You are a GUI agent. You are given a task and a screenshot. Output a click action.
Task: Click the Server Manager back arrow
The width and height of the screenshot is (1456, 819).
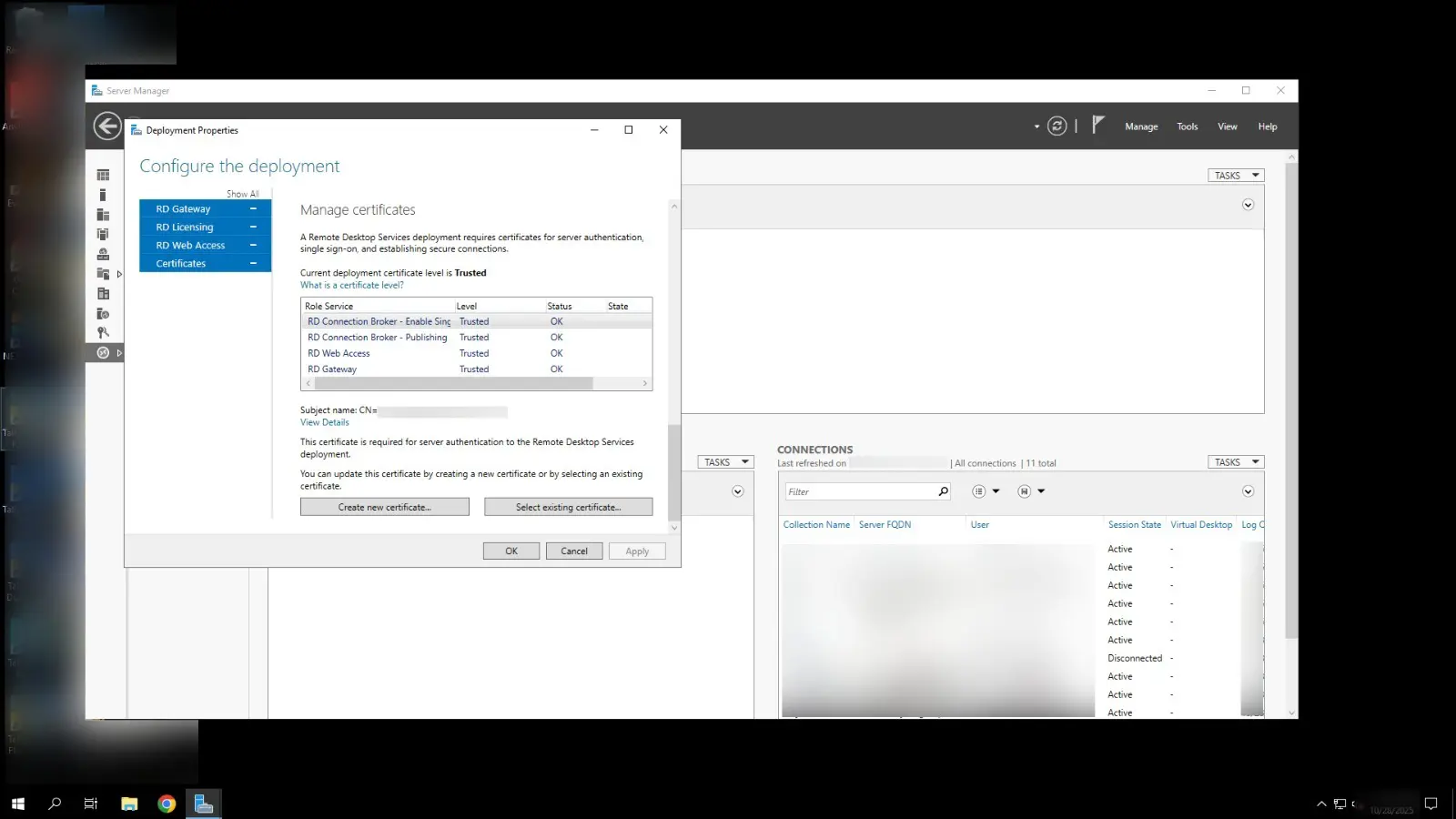click(x=107, y=126)
